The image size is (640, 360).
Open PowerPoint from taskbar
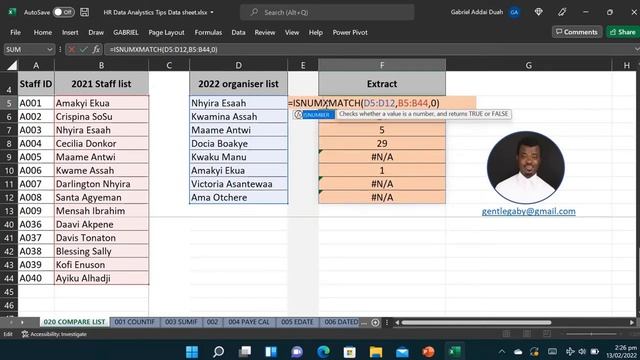[x=428, y=351]
